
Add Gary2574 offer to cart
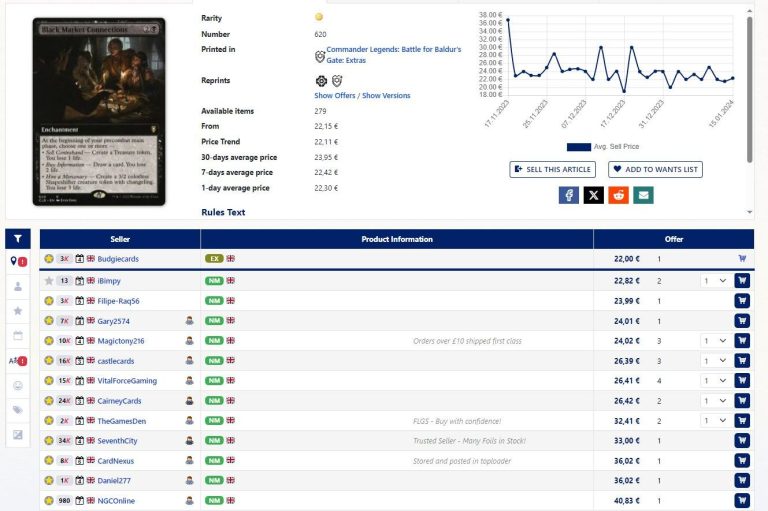pyautogui.click(x=742, y=321)
